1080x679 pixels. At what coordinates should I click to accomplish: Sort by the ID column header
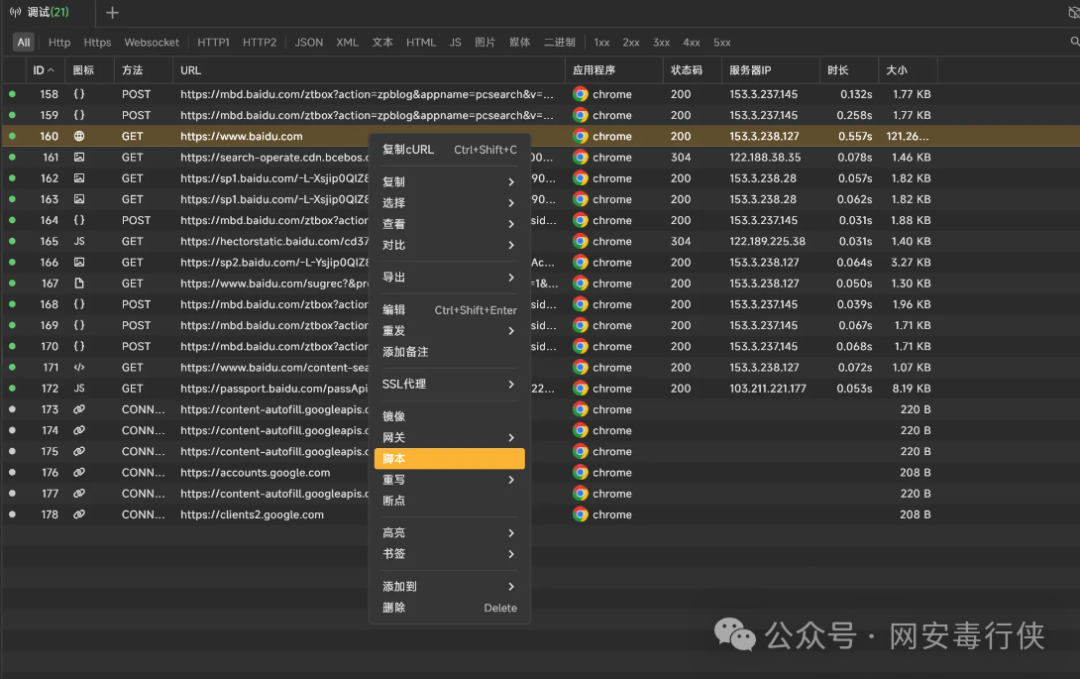43,70
